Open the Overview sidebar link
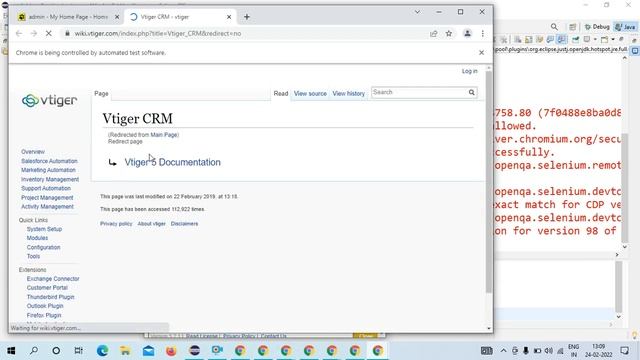640x360 pixels. tap(33, 151)
